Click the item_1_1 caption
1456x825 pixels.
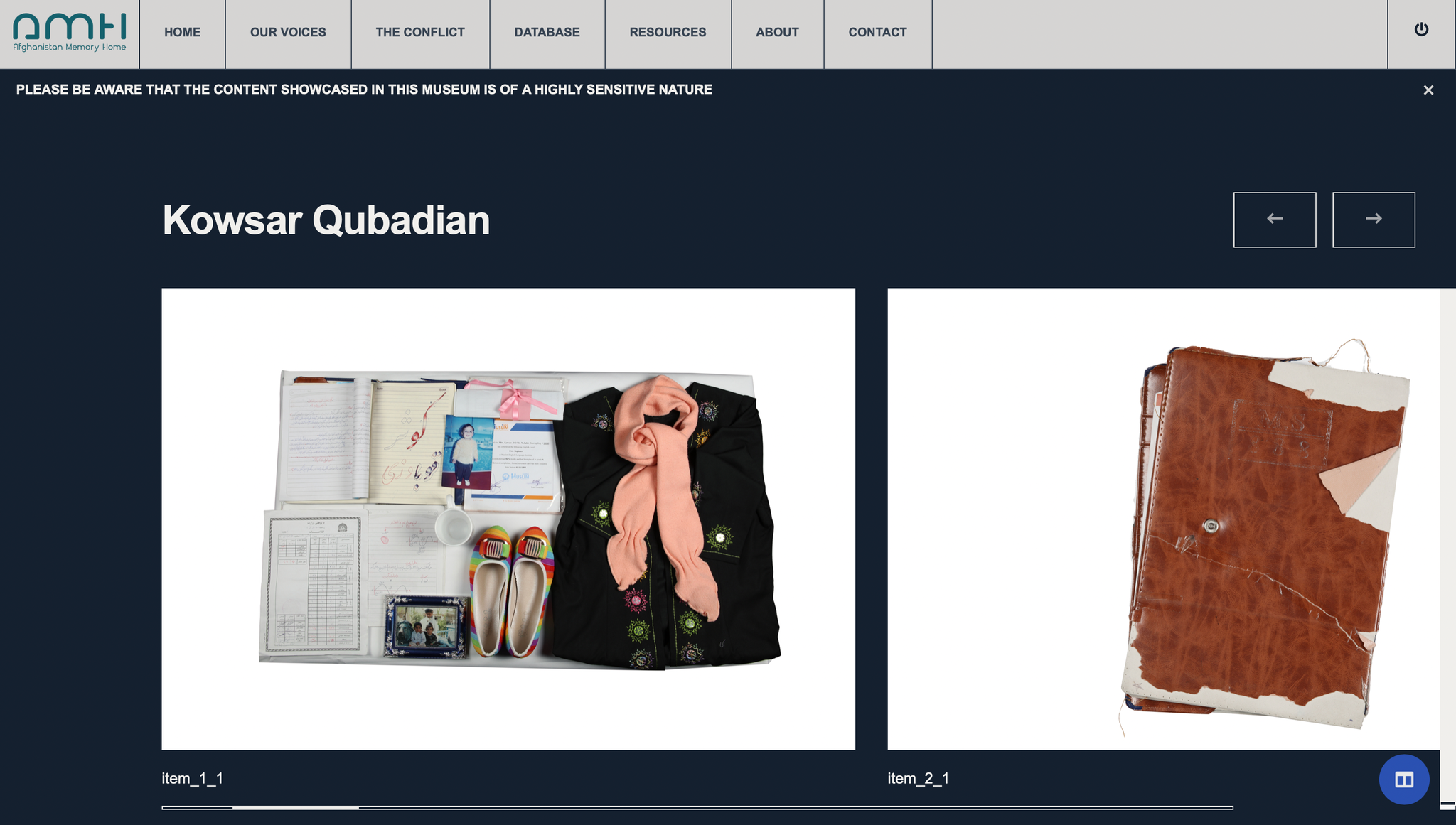193,778
